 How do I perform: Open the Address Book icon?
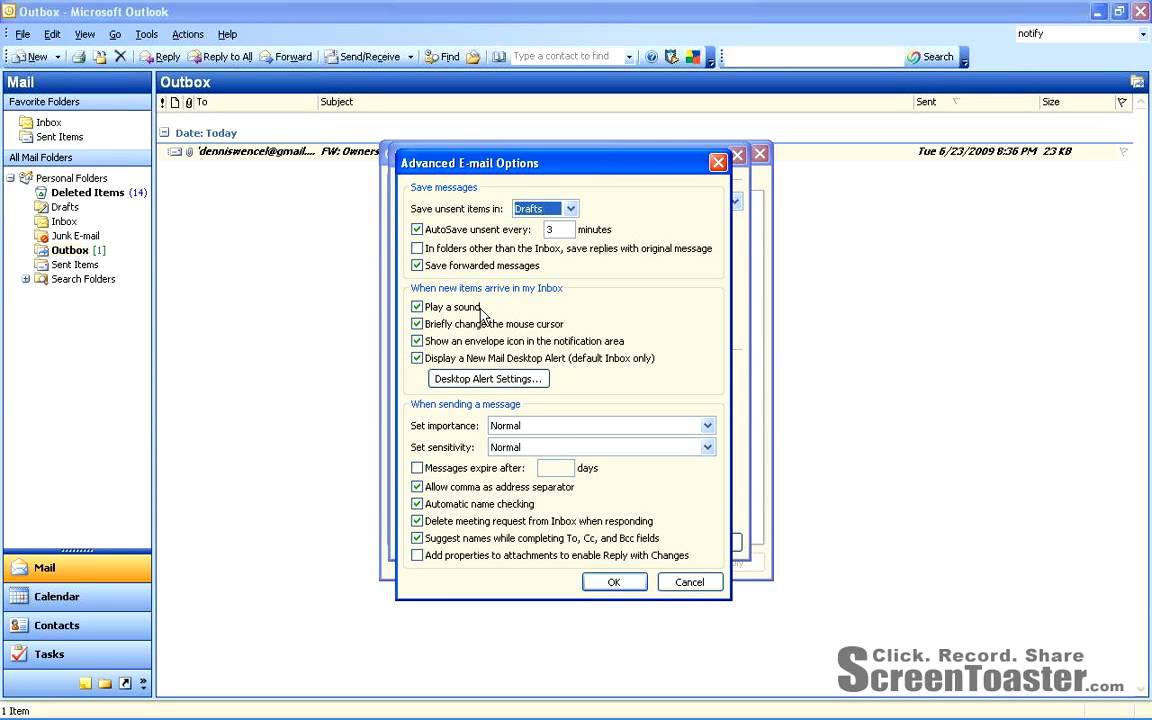pos(499,57)
